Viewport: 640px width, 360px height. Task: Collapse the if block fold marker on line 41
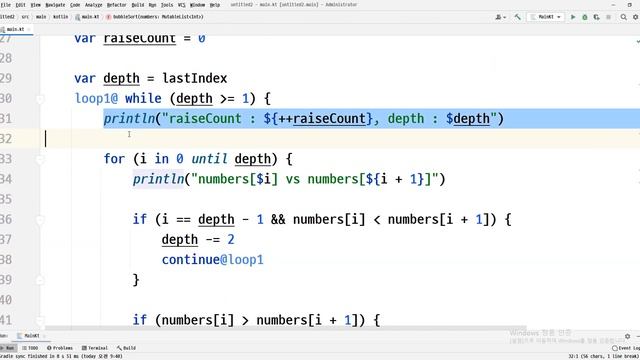40,320
